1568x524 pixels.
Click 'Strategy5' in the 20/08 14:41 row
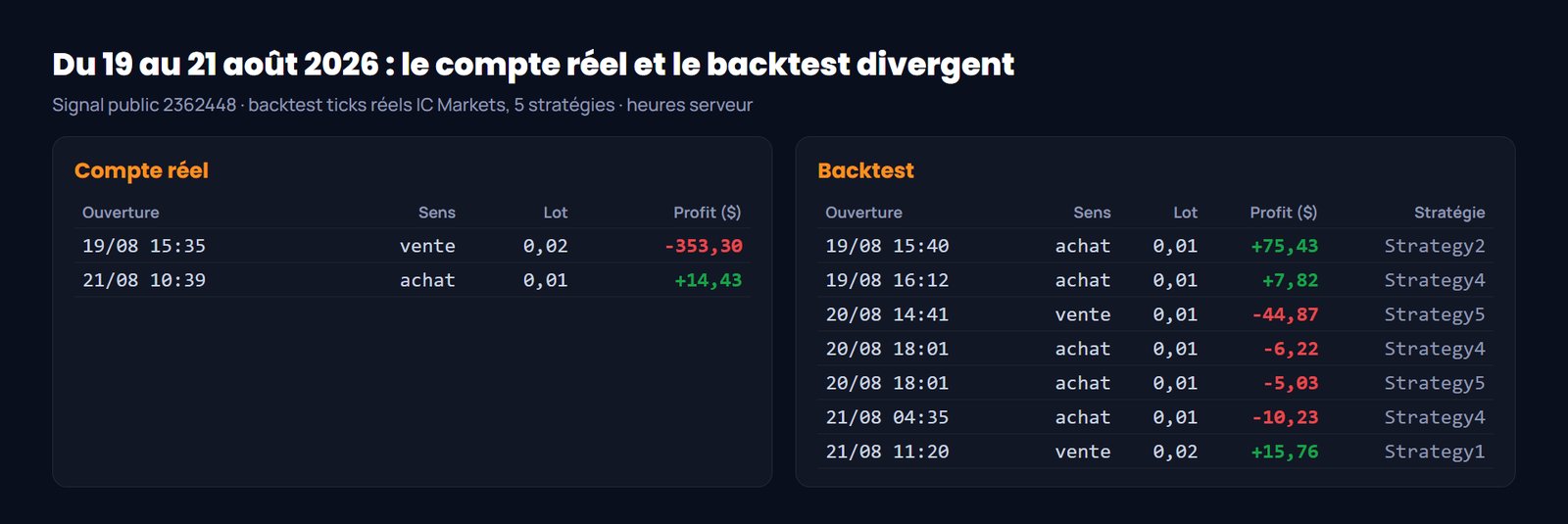pos(1435,314)
